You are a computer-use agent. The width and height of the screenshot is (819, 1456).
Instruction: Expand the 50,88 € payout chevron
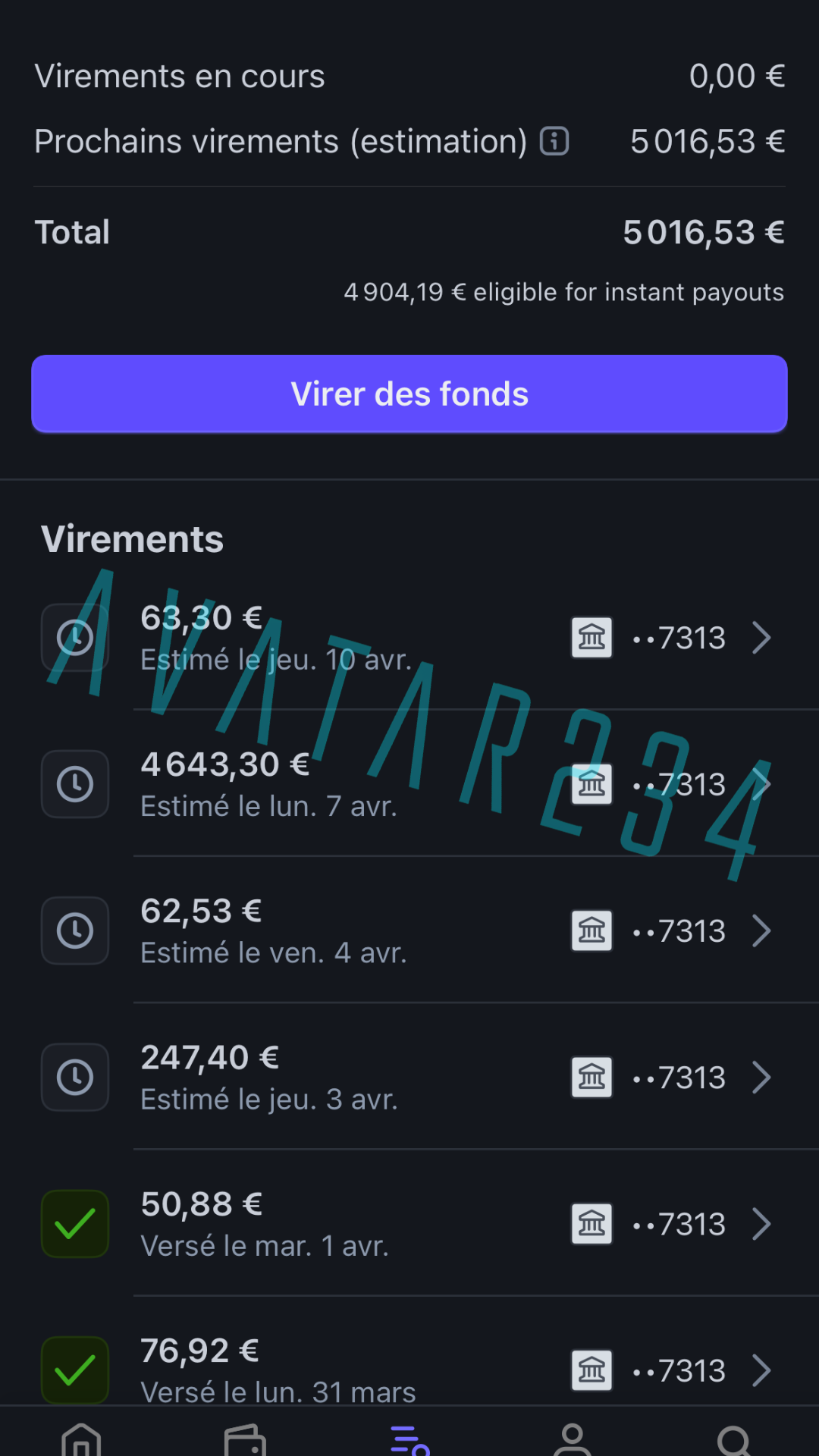761,1224
